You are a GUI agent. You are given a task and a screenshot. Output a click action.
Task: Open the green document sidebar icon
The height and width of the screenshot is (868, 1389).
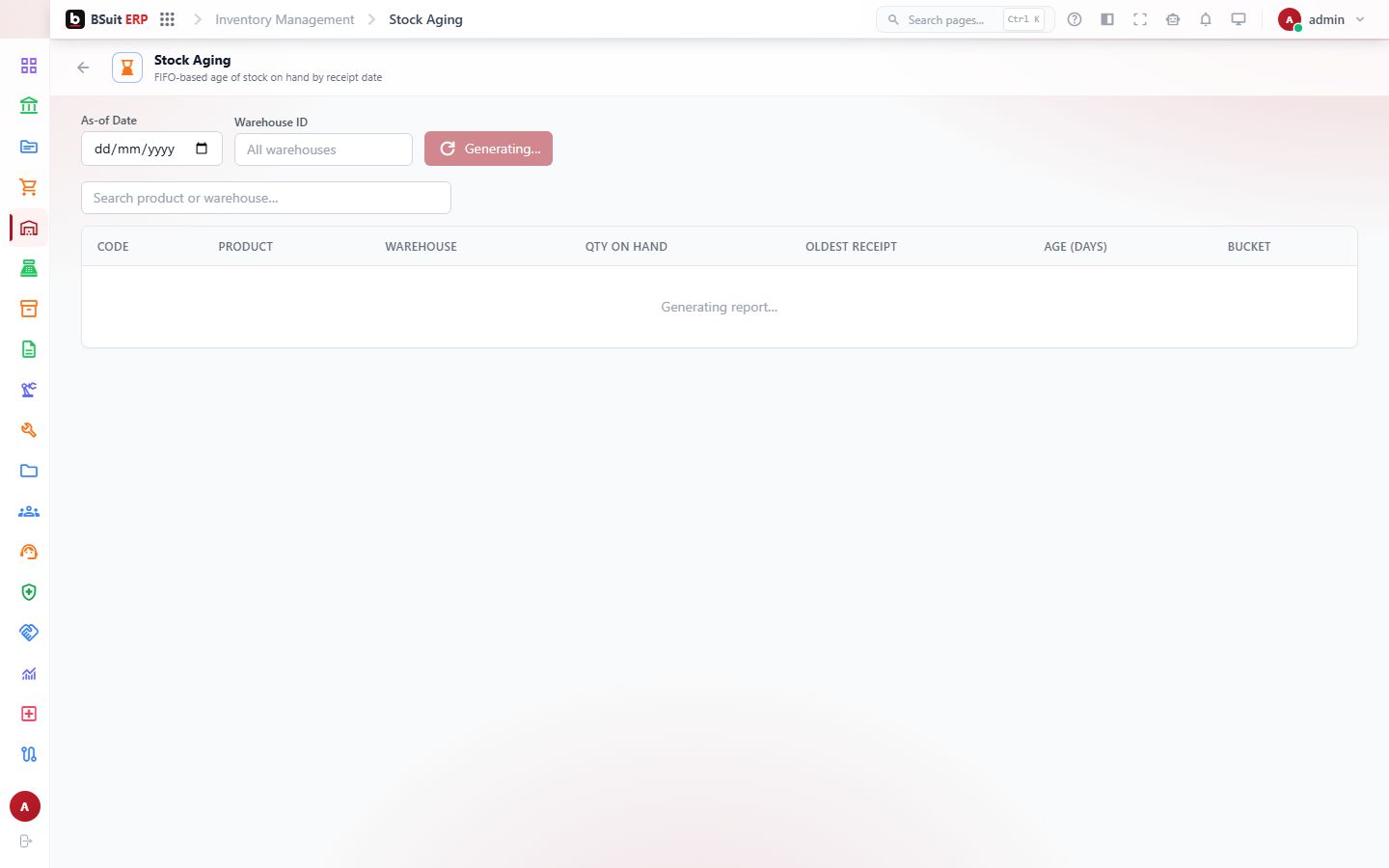29,349
